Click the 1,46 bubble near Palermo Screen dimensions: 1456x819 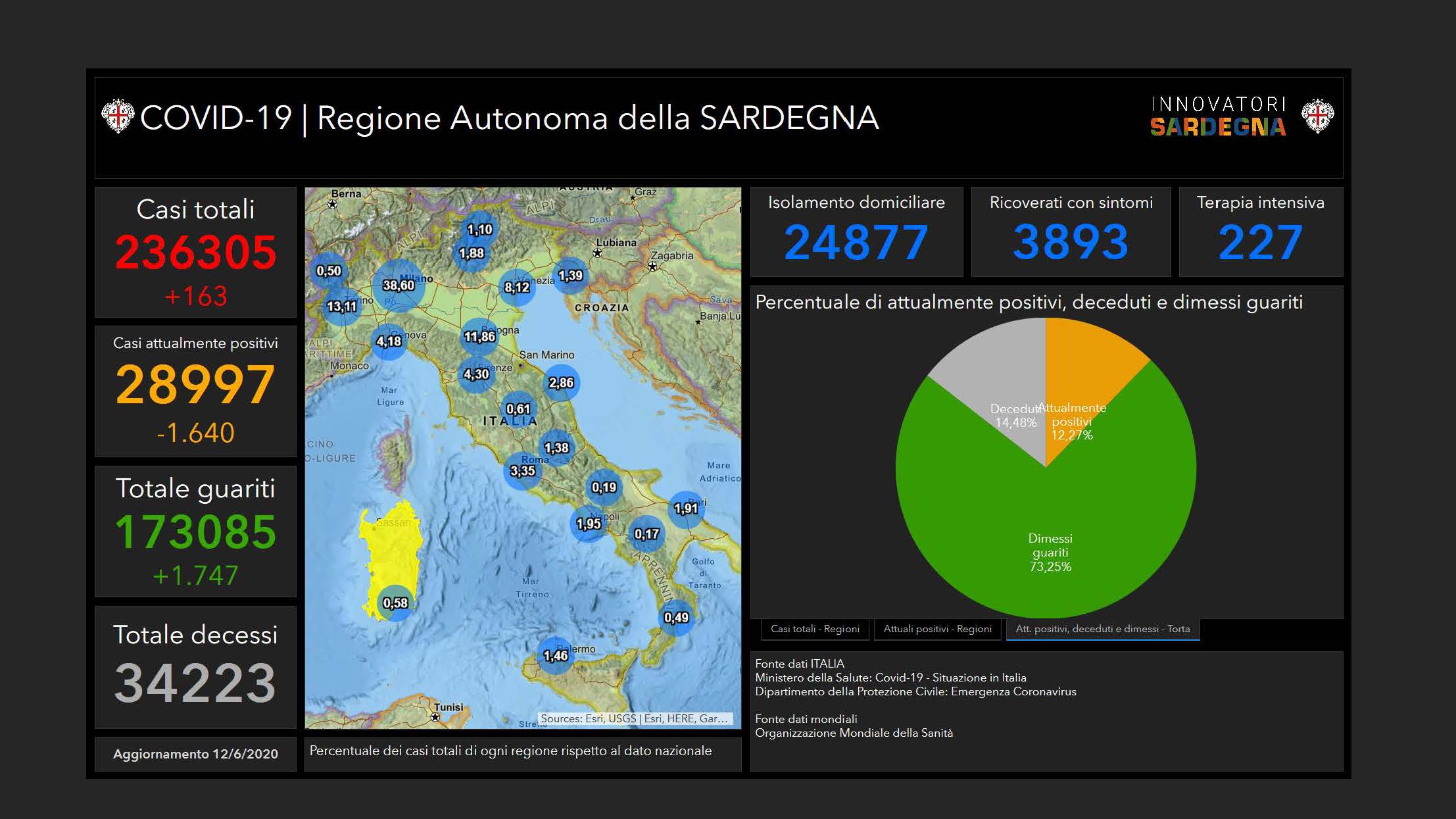coord(556,655)
